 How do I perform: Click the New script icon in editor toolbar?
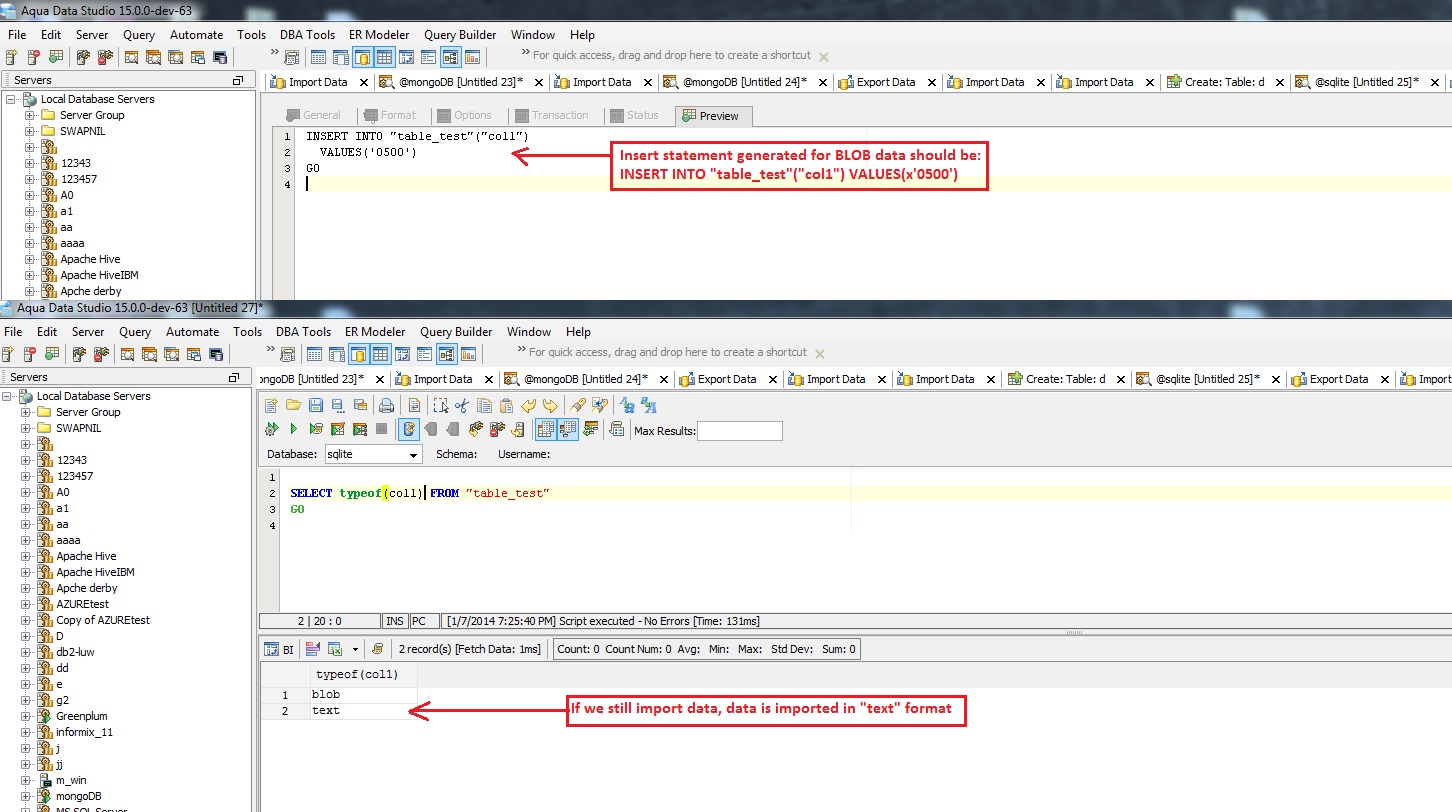[x=271, y=405]
